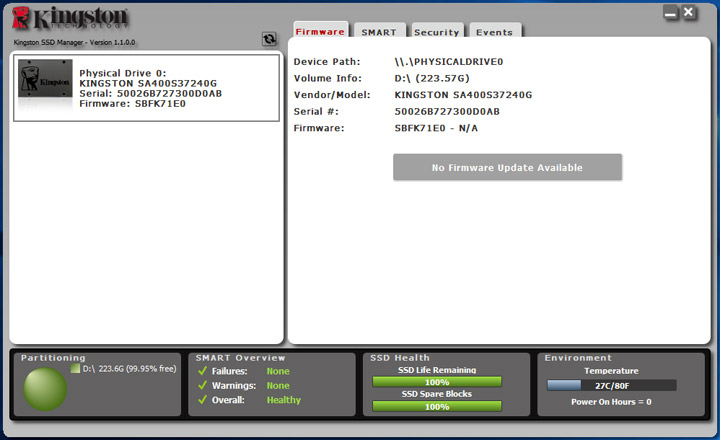720x440 pixels.
Task: Click the temperature 27C/80F gauge bar
Action: (x=612, y=385)
